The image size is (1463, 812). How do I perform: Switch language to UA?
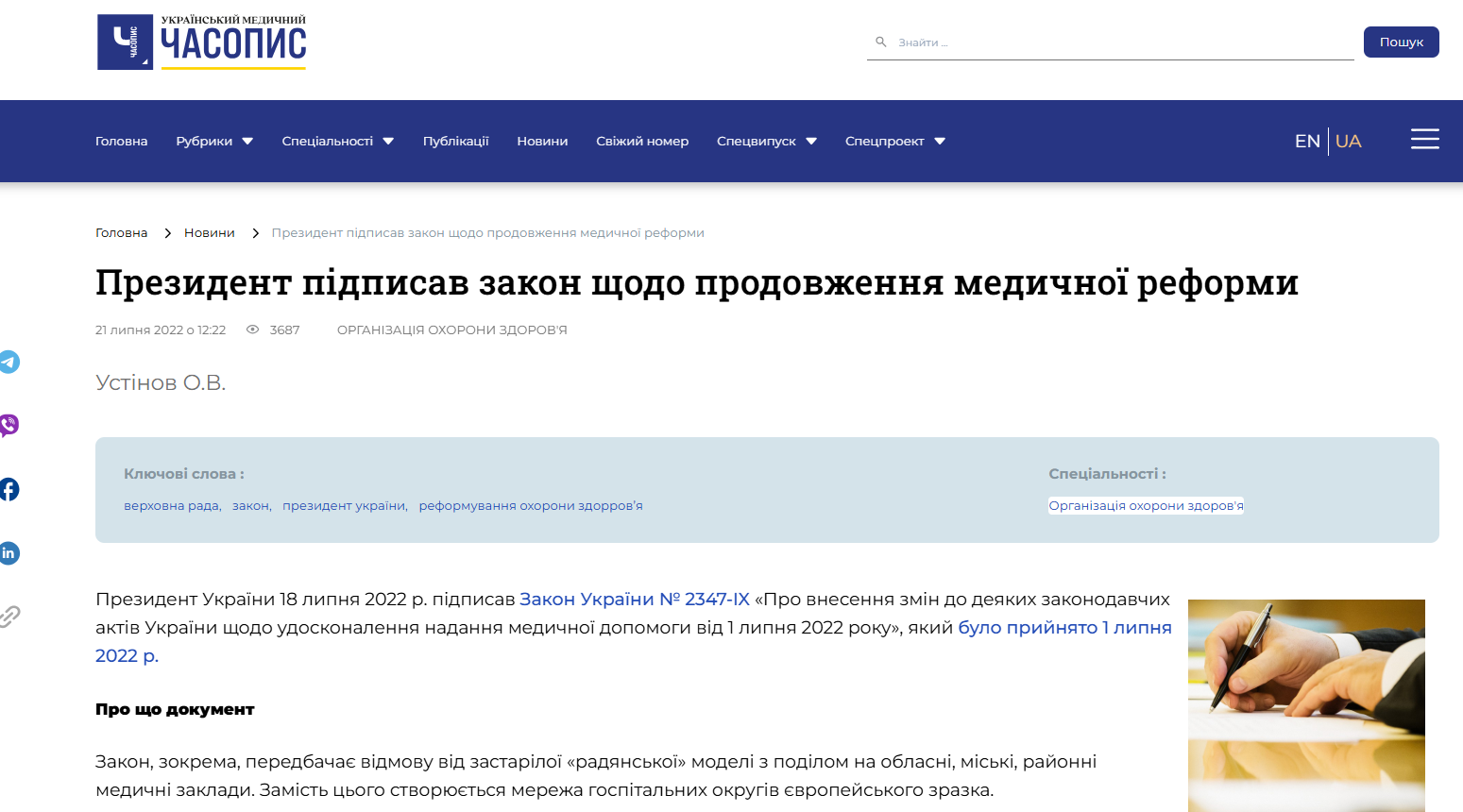click(x=1348, y=141)
